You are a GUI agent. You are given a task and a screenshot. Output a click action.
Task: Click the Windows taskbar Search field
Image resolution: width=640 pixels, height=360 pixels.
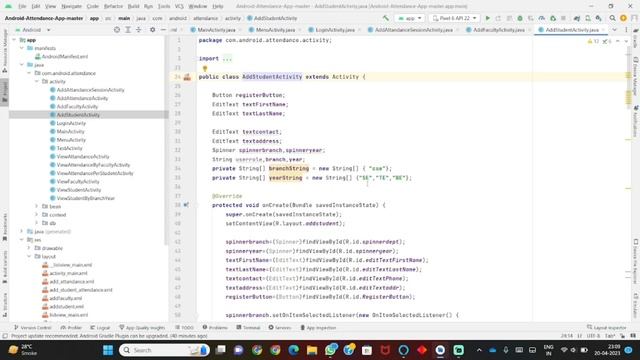tap(164, 350)
